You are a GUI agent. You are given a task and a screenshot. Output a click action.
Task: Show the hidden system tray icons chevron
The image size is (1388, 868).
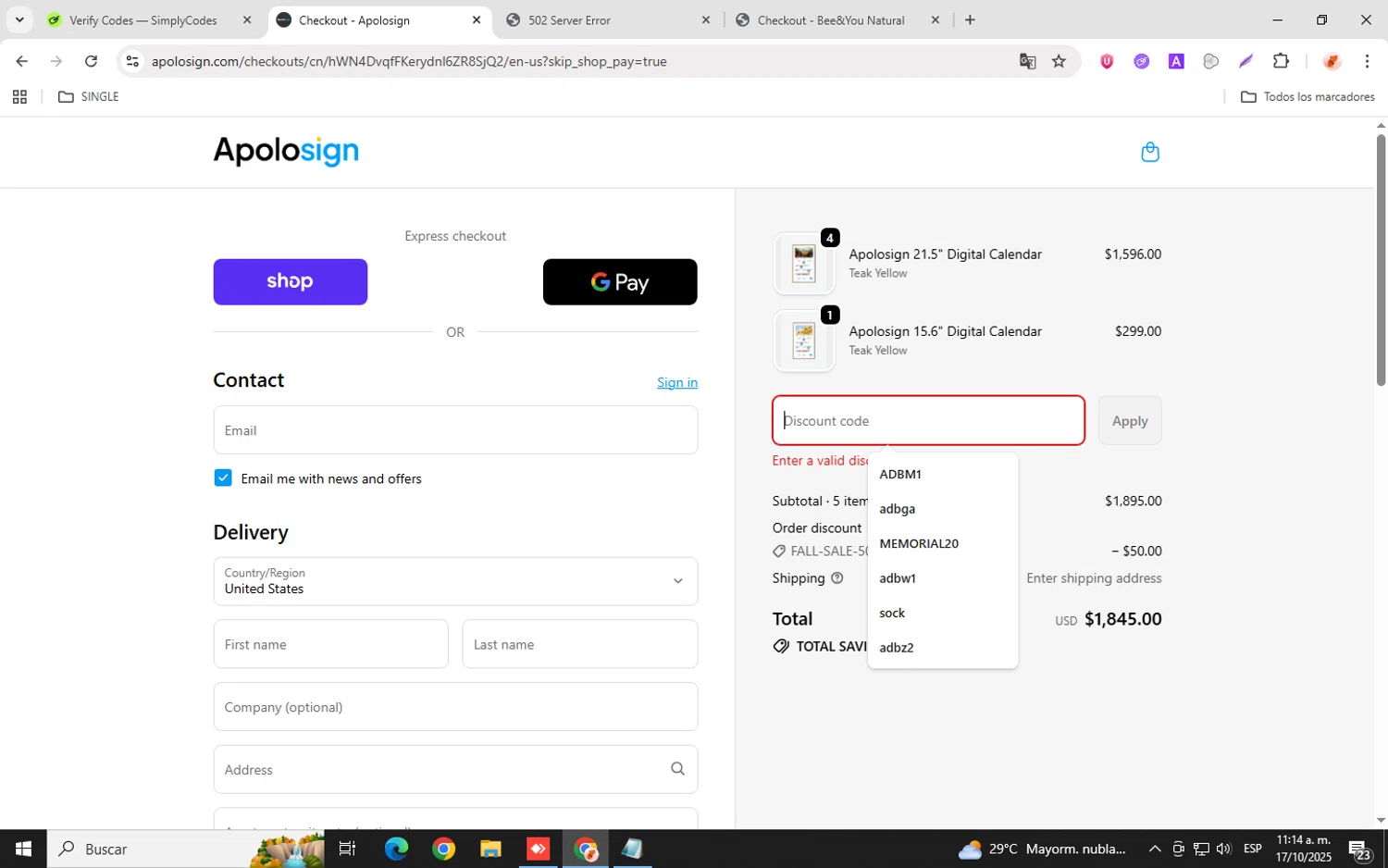[x=1155, y=849]
